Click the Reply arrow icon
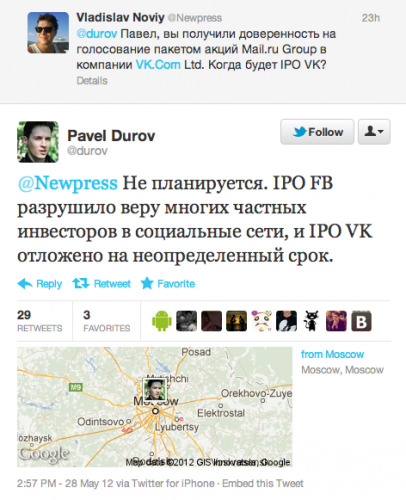Viewport: 406px width, 500px height. tap(25, 284)
